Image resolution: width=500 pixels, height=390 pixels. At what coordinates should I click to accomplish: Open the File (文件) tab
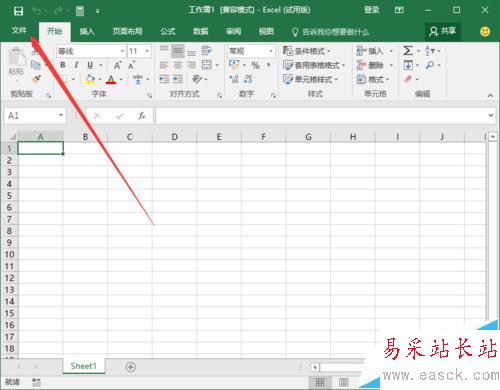click(x=19, y=31)
